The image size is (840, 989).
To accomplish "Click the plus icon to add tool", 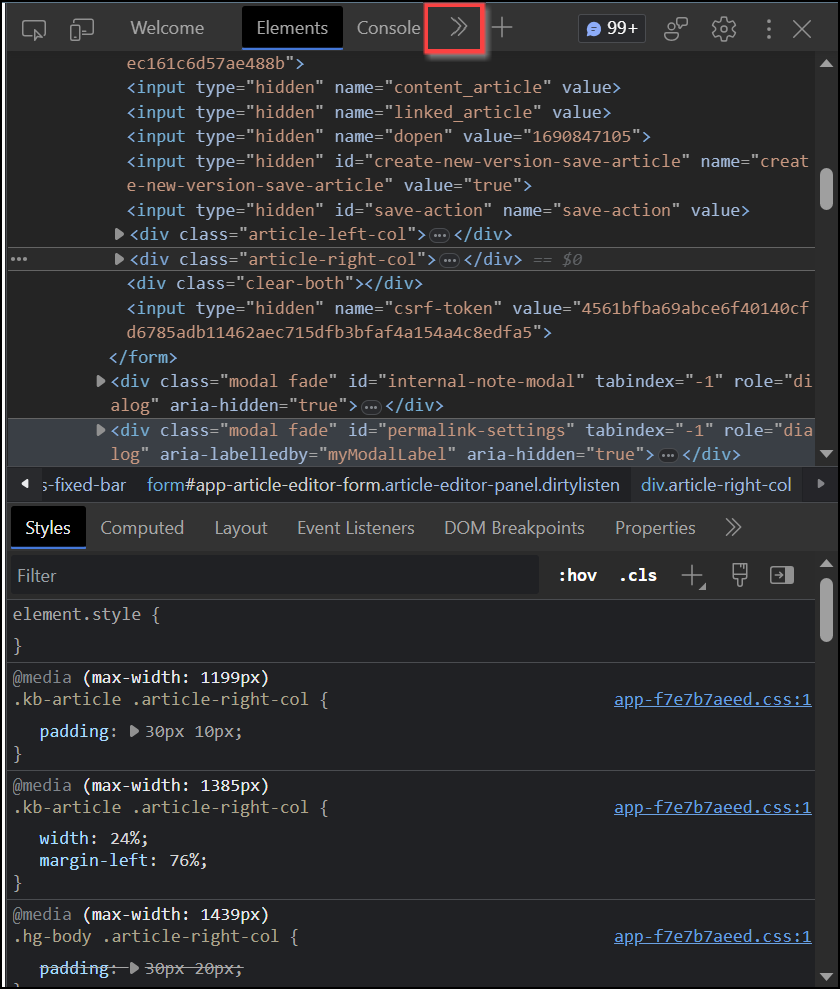I will click(x=502, y=28).
